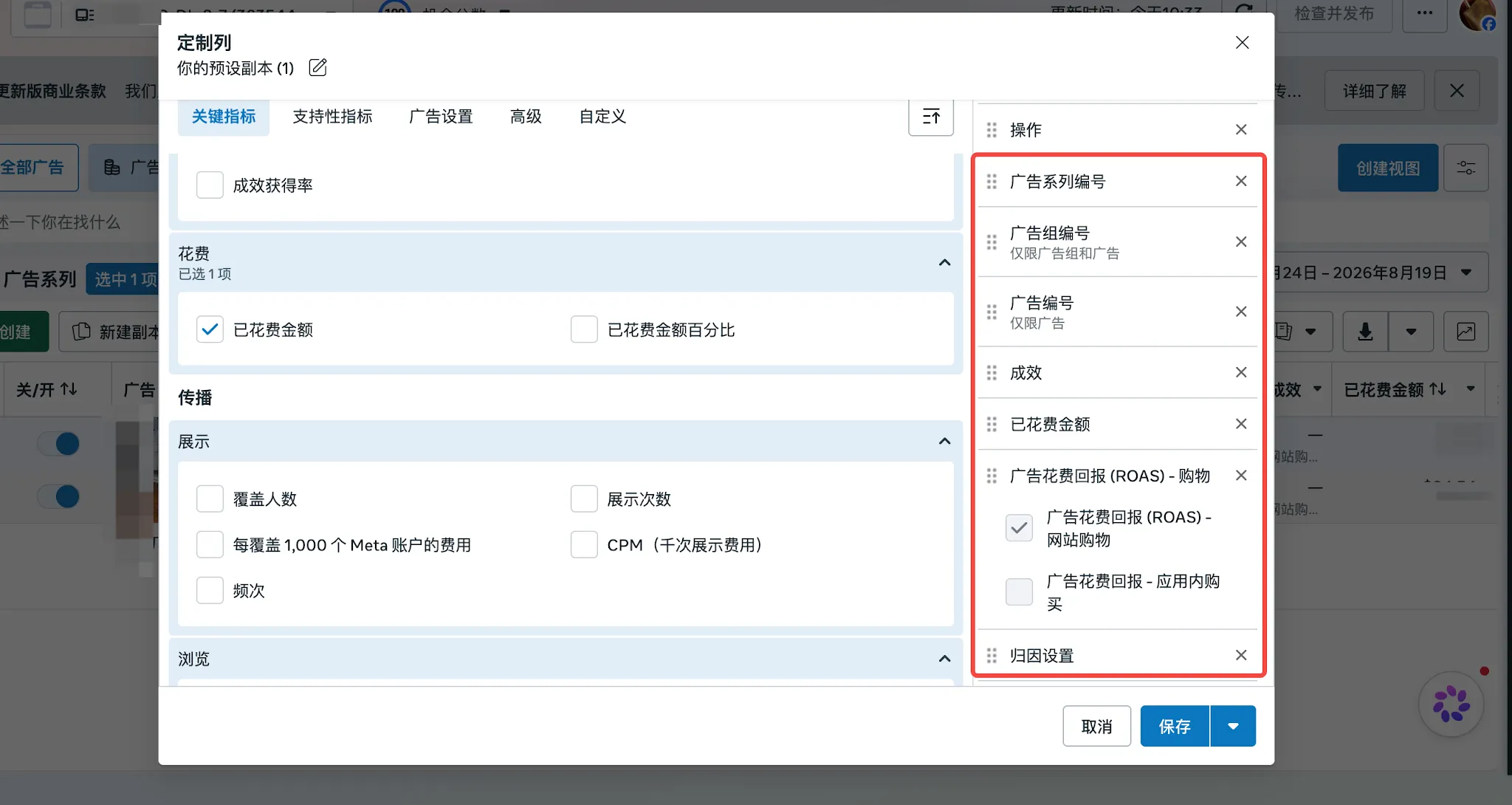Check 每覆盖 1,000 个 Meta 账户的费用
This screenshot has height=805, width=1512.
tap(210, 544)
